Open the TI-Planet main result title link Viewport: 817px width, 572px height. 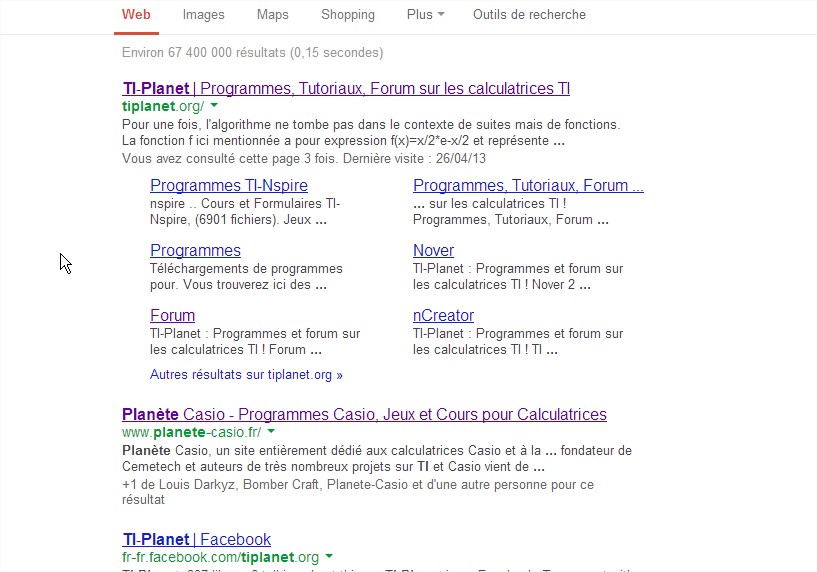coord(346,89)
